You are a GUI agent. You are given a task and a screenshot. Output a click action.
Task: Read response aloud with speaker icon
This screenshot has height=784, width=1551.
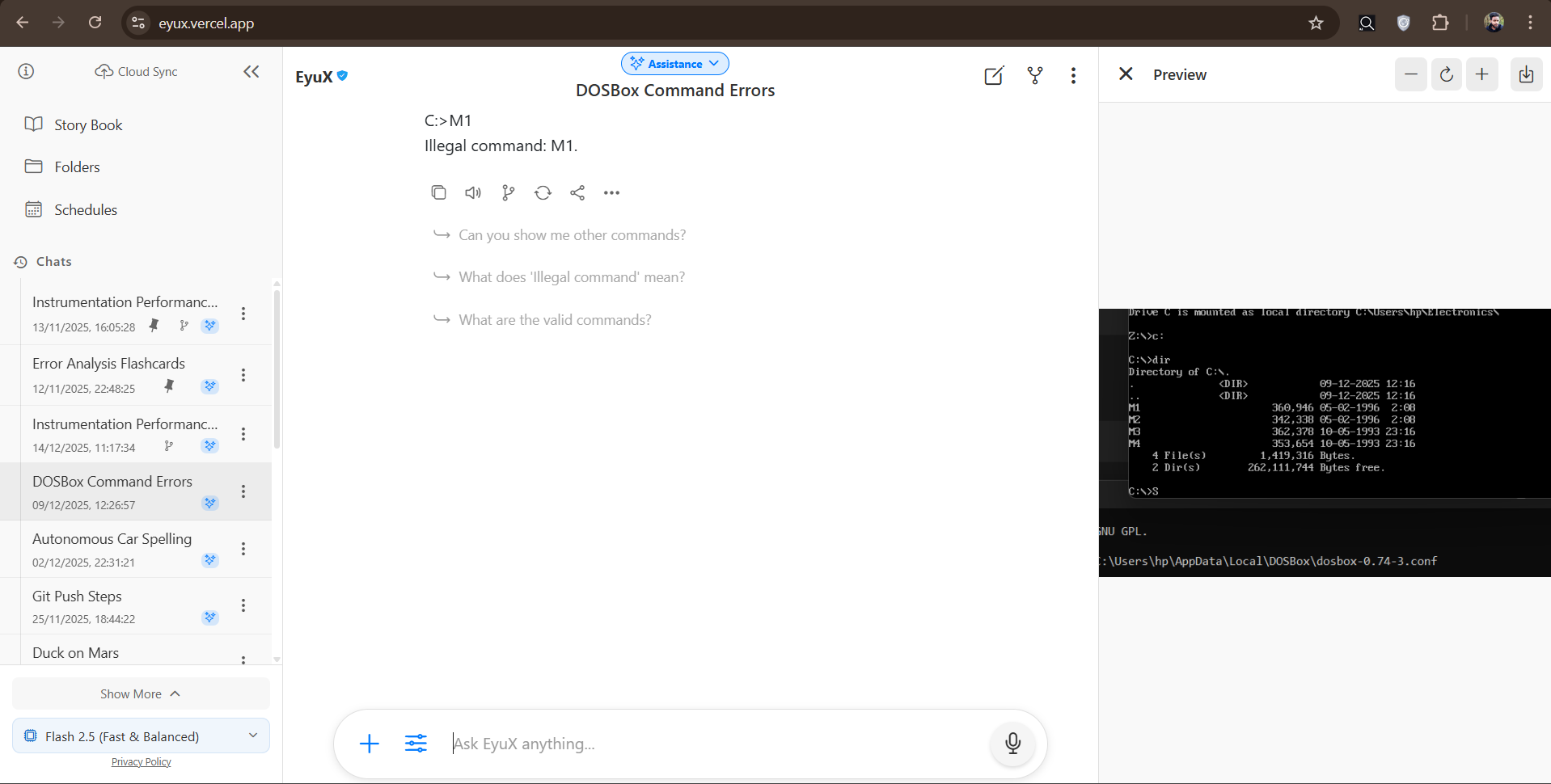click(x=473, y=192)
